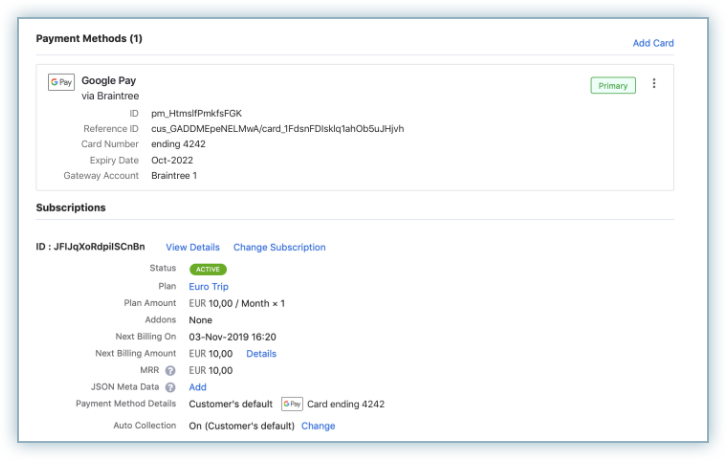Viewport: 726px width, 460px height.
Task: Open View Details for the subscription
Action: [x=192, y=247]
